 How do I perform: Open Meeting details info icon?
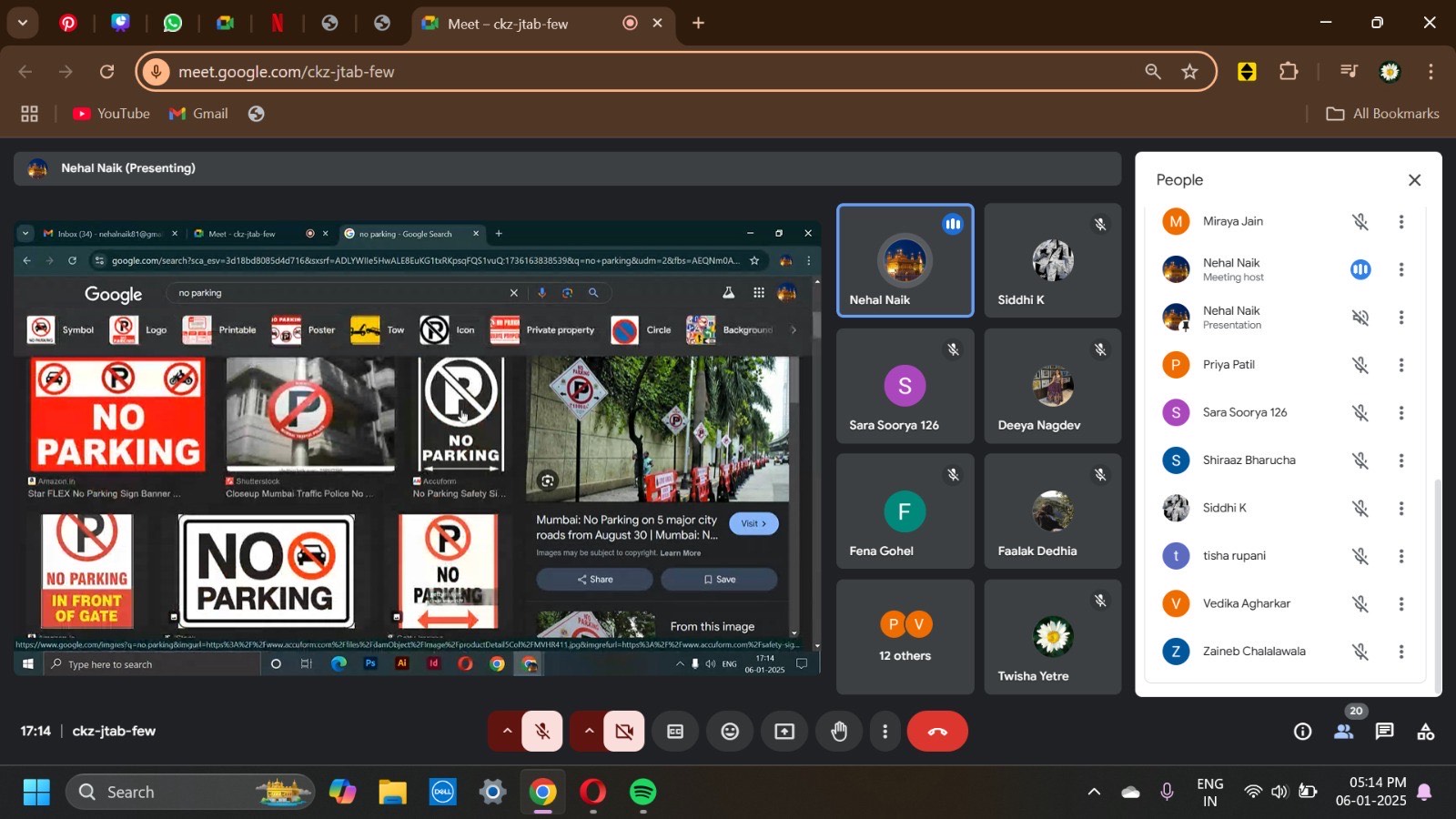pos(1302,732)
